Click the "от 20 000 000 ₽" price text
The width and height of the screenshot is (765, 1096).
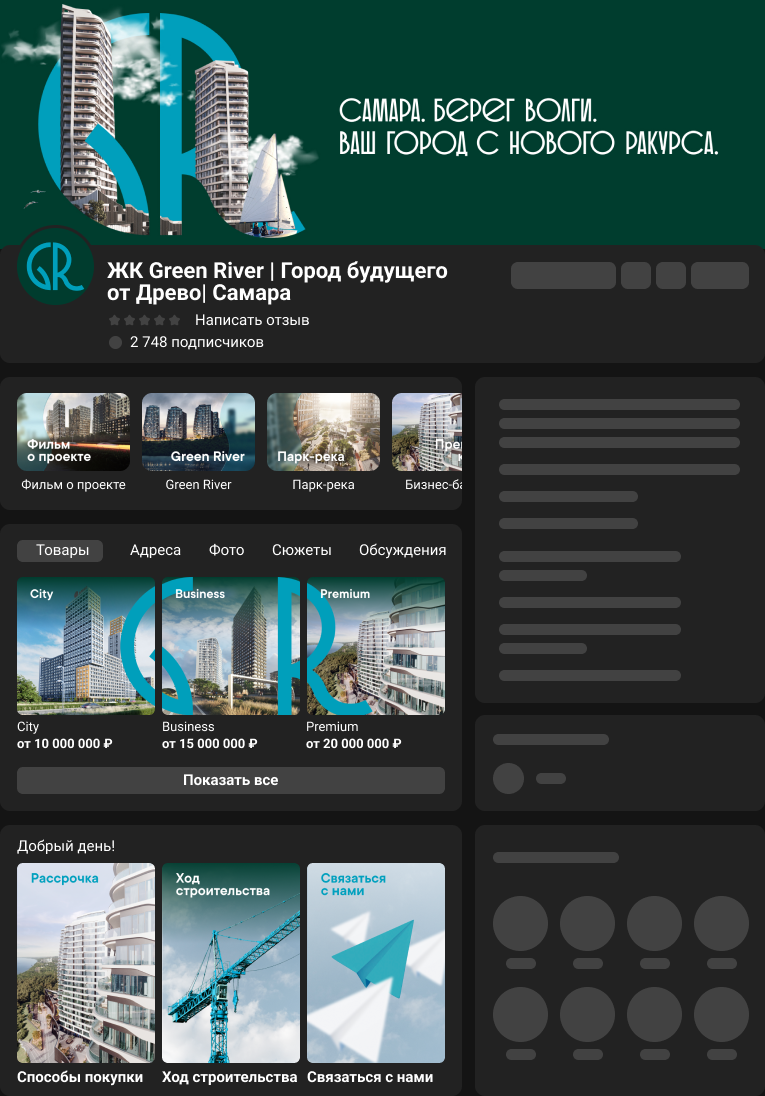pos(354,744)
